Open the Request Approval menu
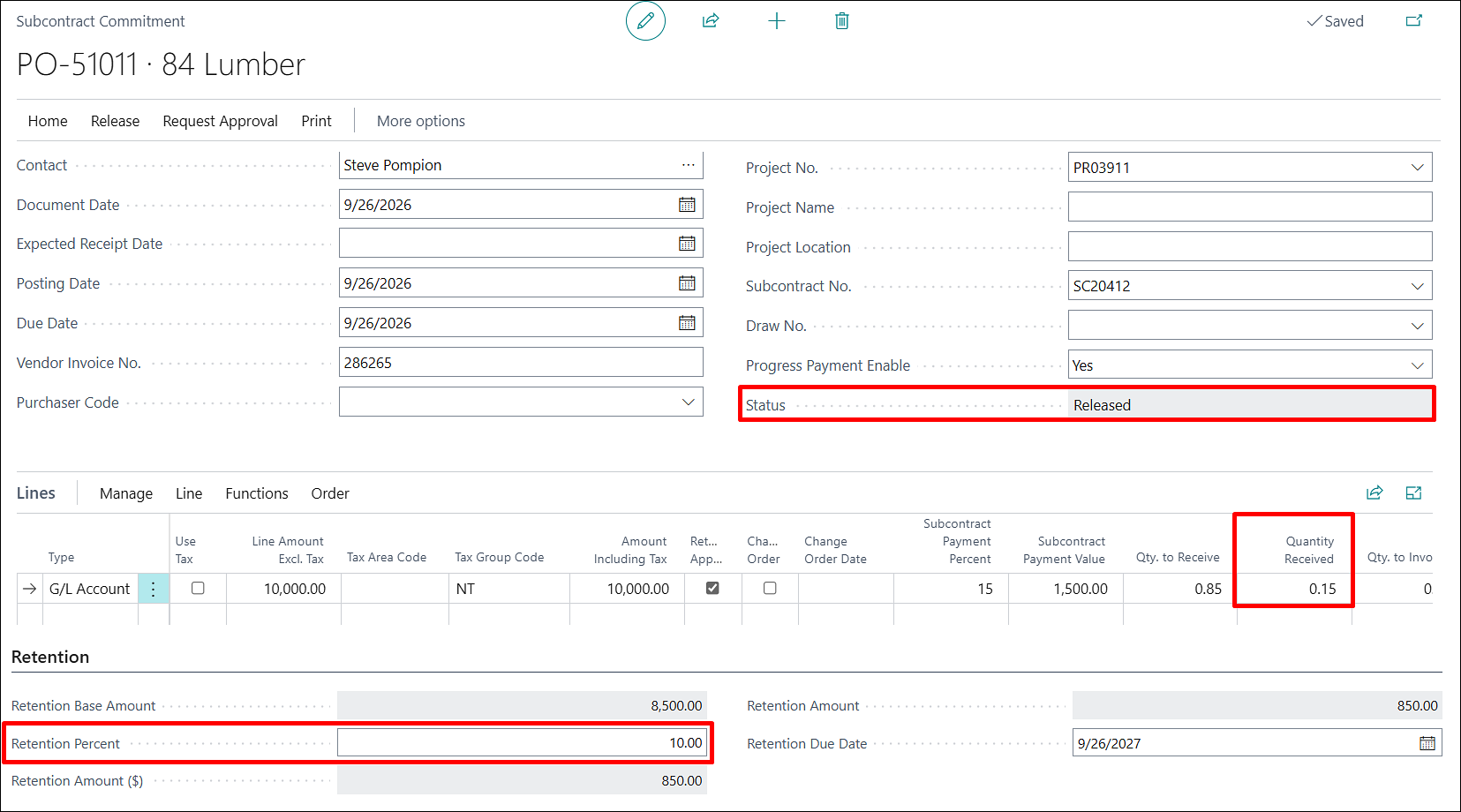Image resolution: width=1461 pixels, height=812 pixels. 220,121
